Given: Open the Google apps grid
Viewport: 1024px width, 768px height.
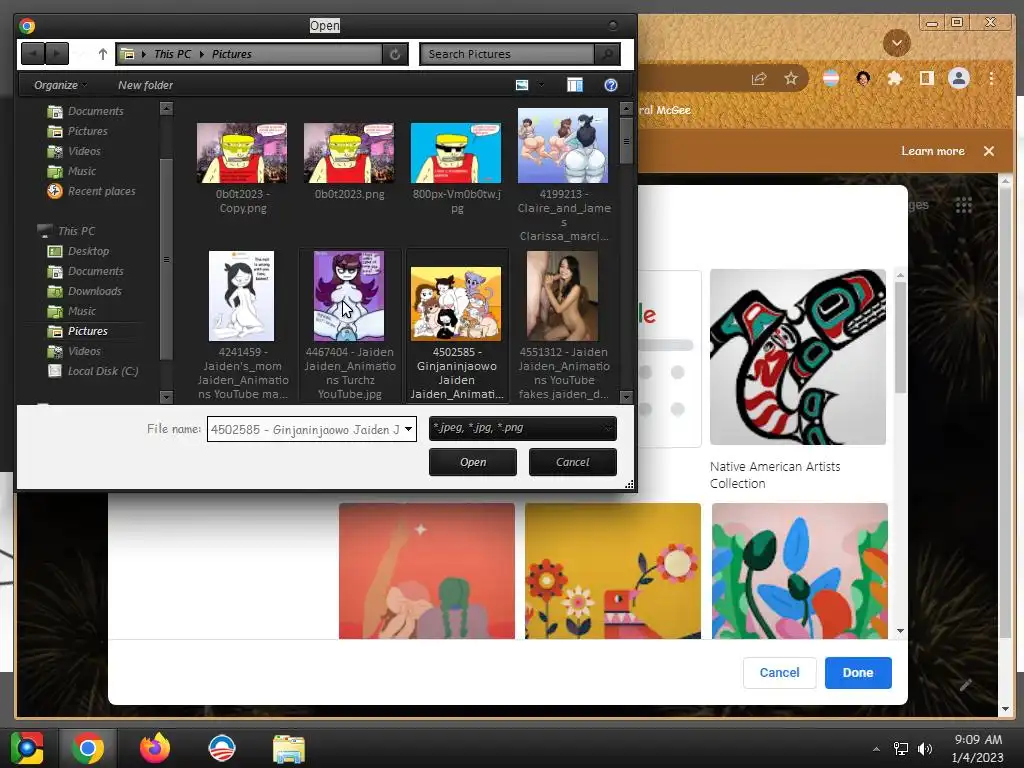Looking at the screenshot, I should coord(964,205).
